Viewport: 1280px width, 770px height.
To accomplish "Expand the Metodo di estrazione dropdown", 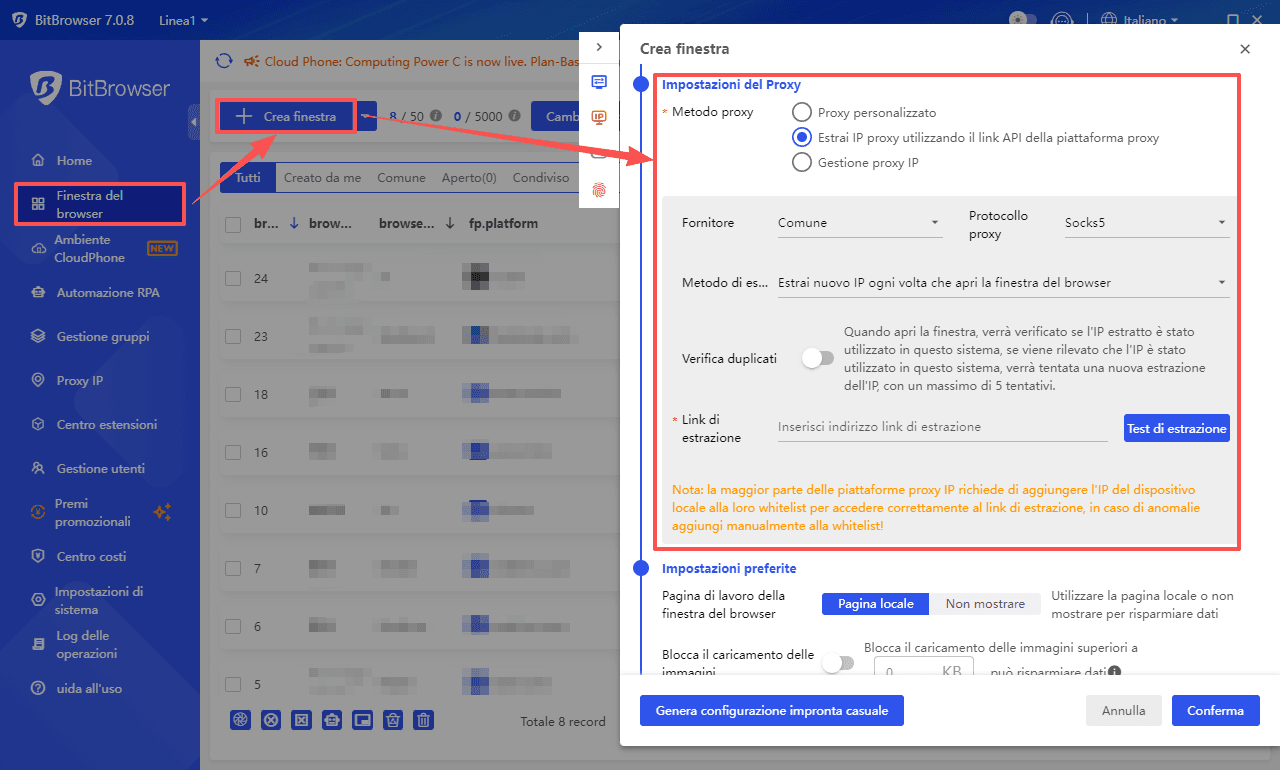I will point(1000,282).
